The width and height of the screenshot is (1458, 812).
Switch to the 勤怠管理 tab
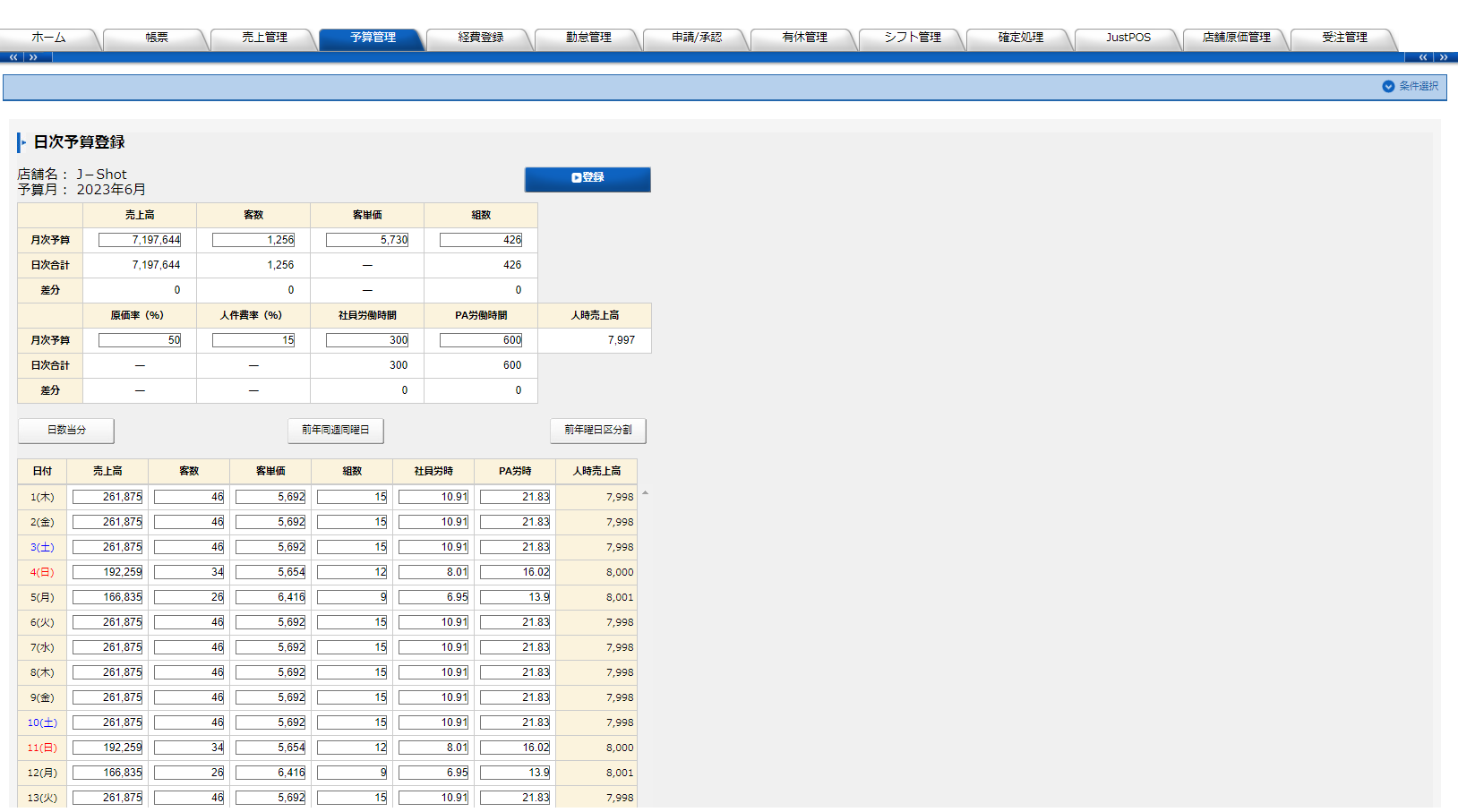coord(588,38)
